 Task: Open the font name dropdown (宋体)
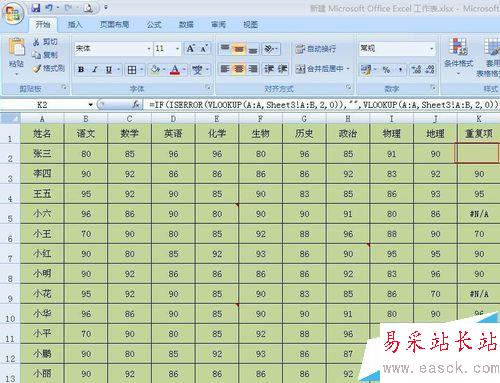tap(149, 49)
